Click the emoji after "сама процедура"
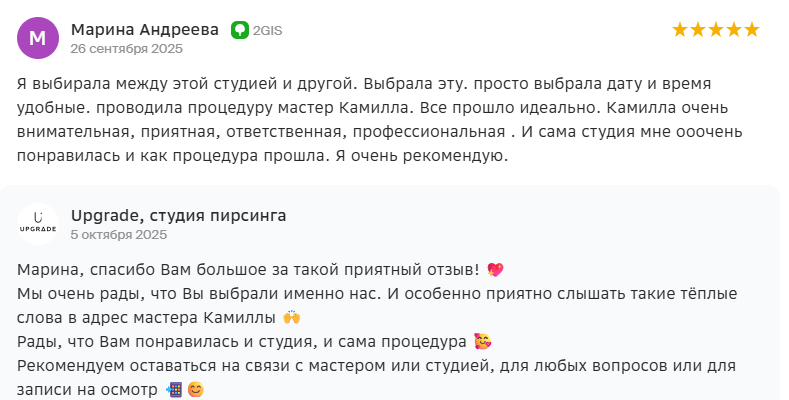 coord(482,342)
